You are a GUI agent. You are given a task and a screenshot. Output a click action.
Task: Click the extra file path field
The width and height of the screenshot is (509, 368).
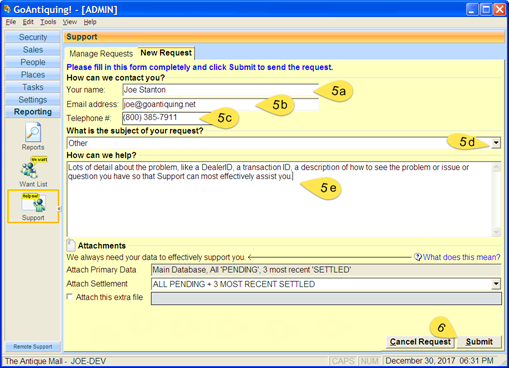pos(326,298)
